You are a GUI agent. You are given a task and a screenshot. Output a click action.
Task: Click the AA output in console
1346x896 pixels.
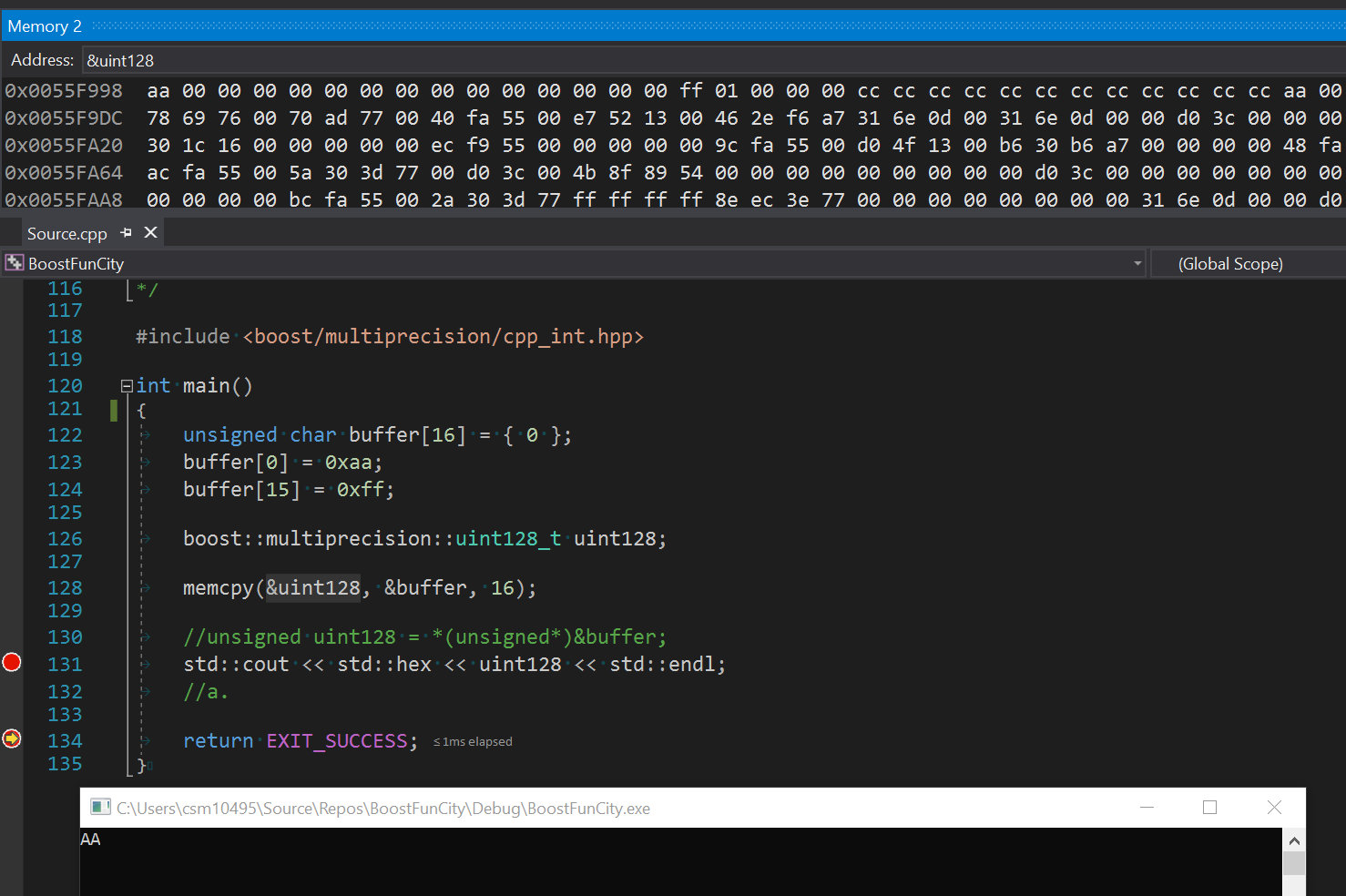[90, 840]
